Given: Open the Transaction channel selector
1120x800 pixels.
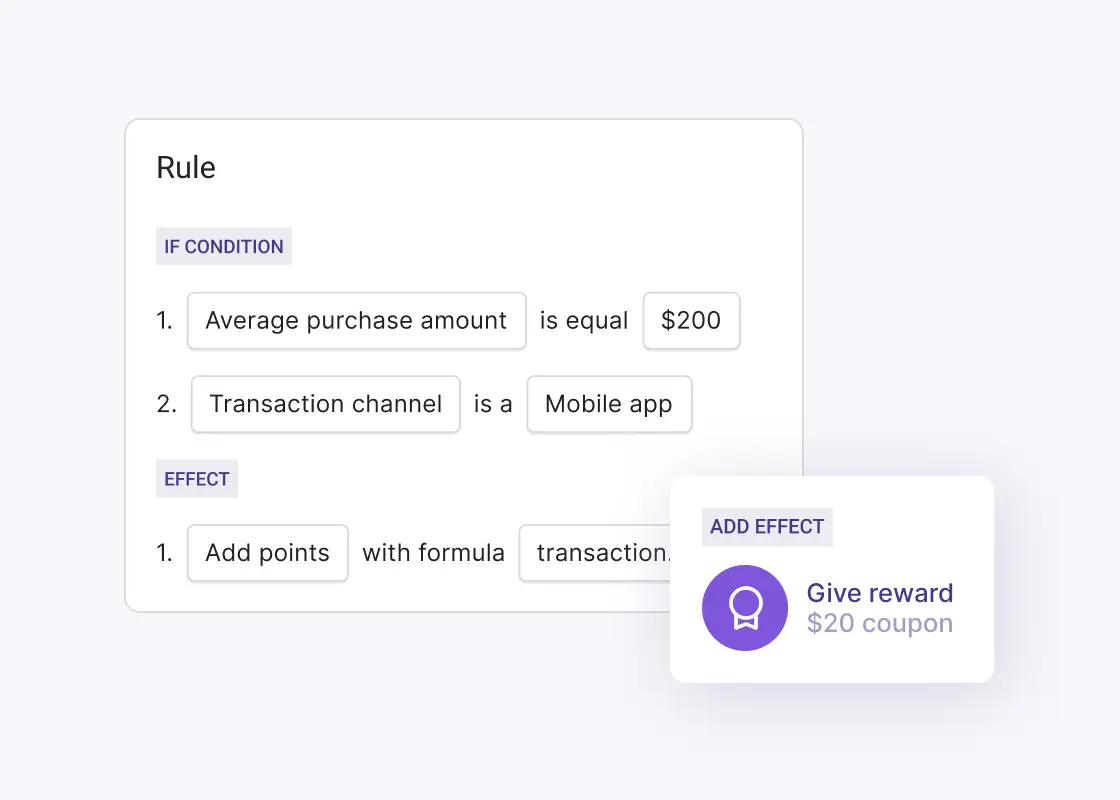Looking at the screenshot, I should (325, 404).
